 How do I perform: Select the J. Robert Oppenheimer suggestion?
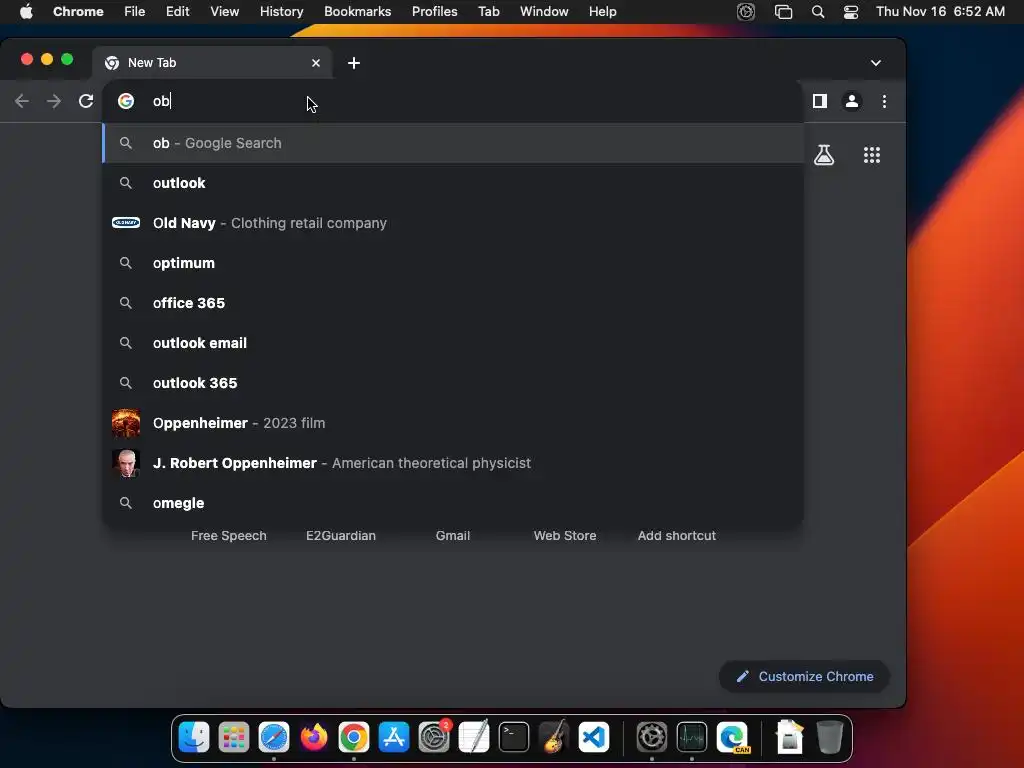click(453, 463)
